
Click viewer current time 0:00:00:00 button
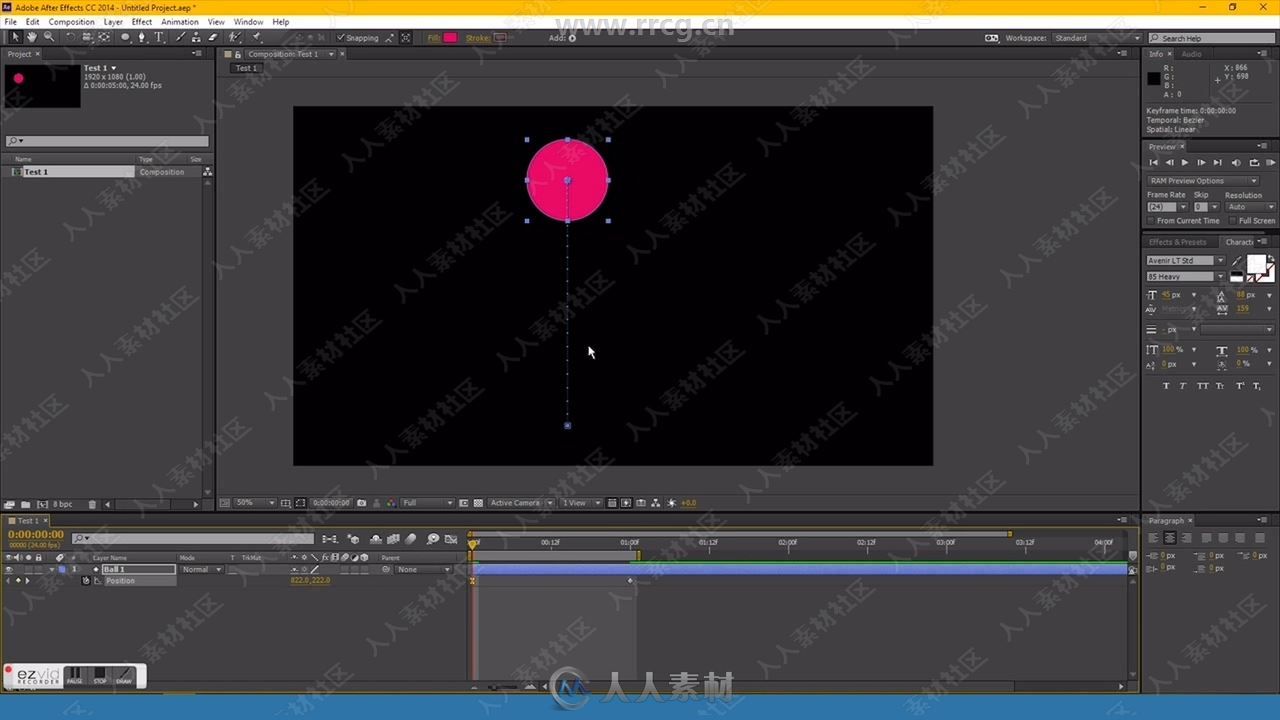click(x=331, y=503)
